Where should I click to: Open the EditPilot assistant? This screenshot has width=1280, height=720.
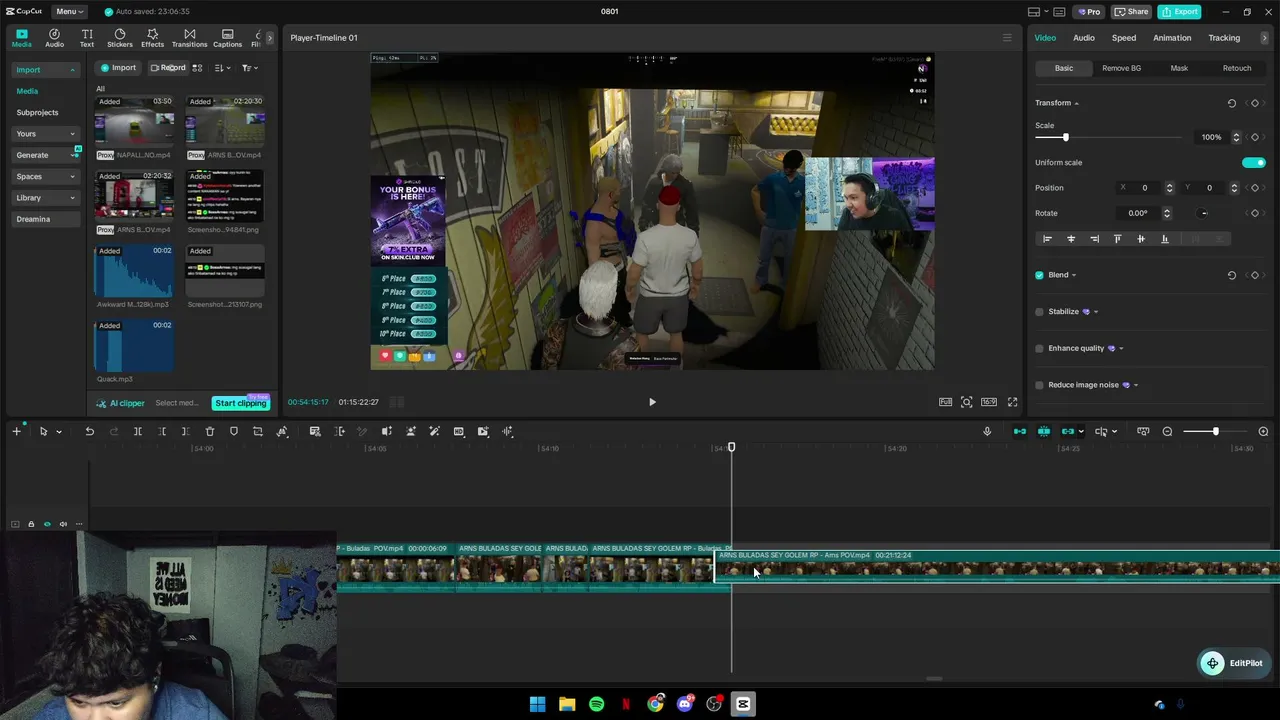point(1234,663)
